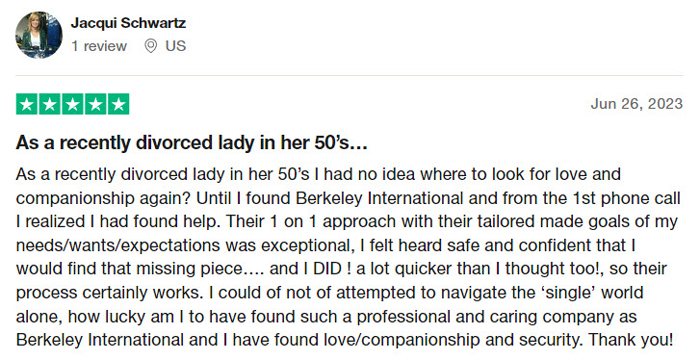
Task: Click 'Berkeley International' in the last review line
Action: [x=100, y=340]
